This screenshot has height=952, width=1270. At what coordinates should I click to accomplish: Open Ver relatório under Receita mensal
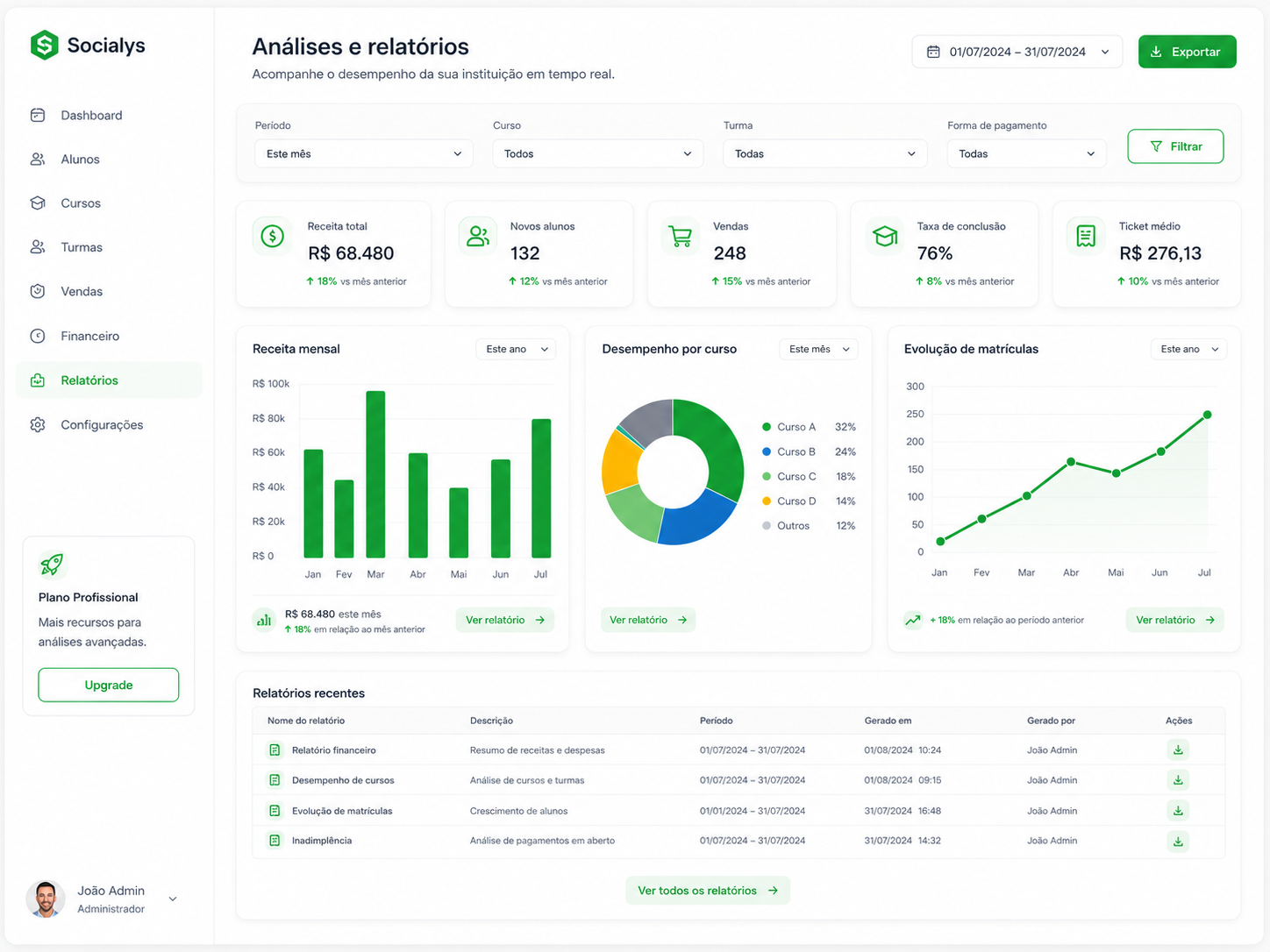(x=505, y=620)
